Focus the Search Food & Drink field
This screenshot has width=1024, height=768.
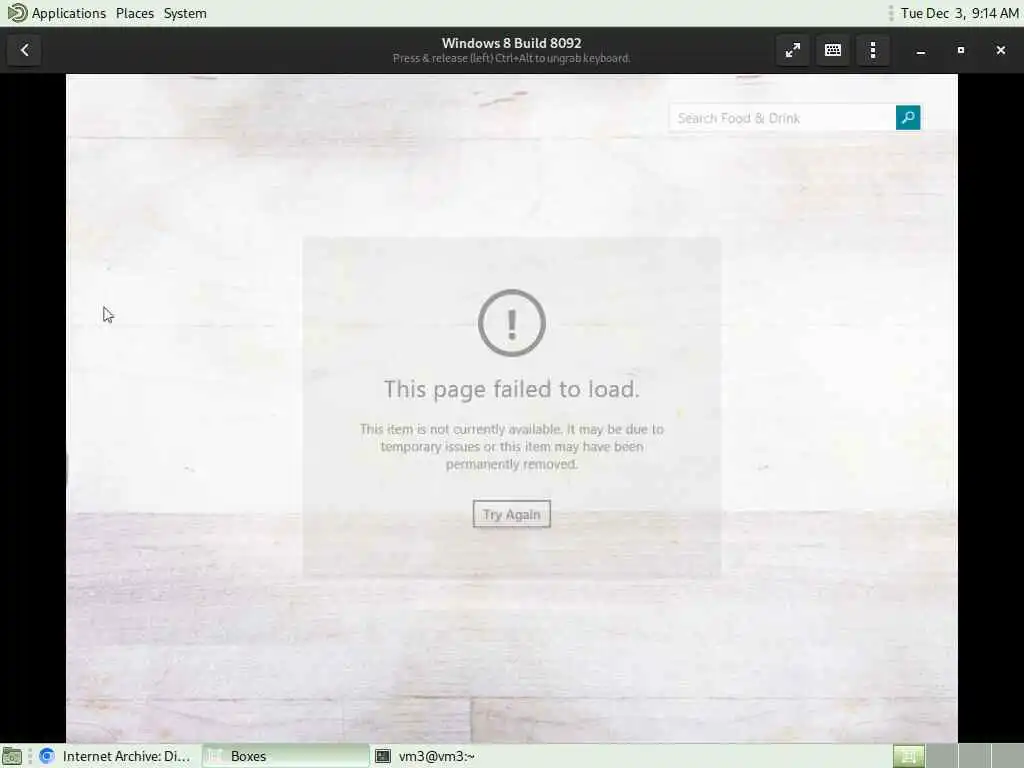tap(782, 118)
